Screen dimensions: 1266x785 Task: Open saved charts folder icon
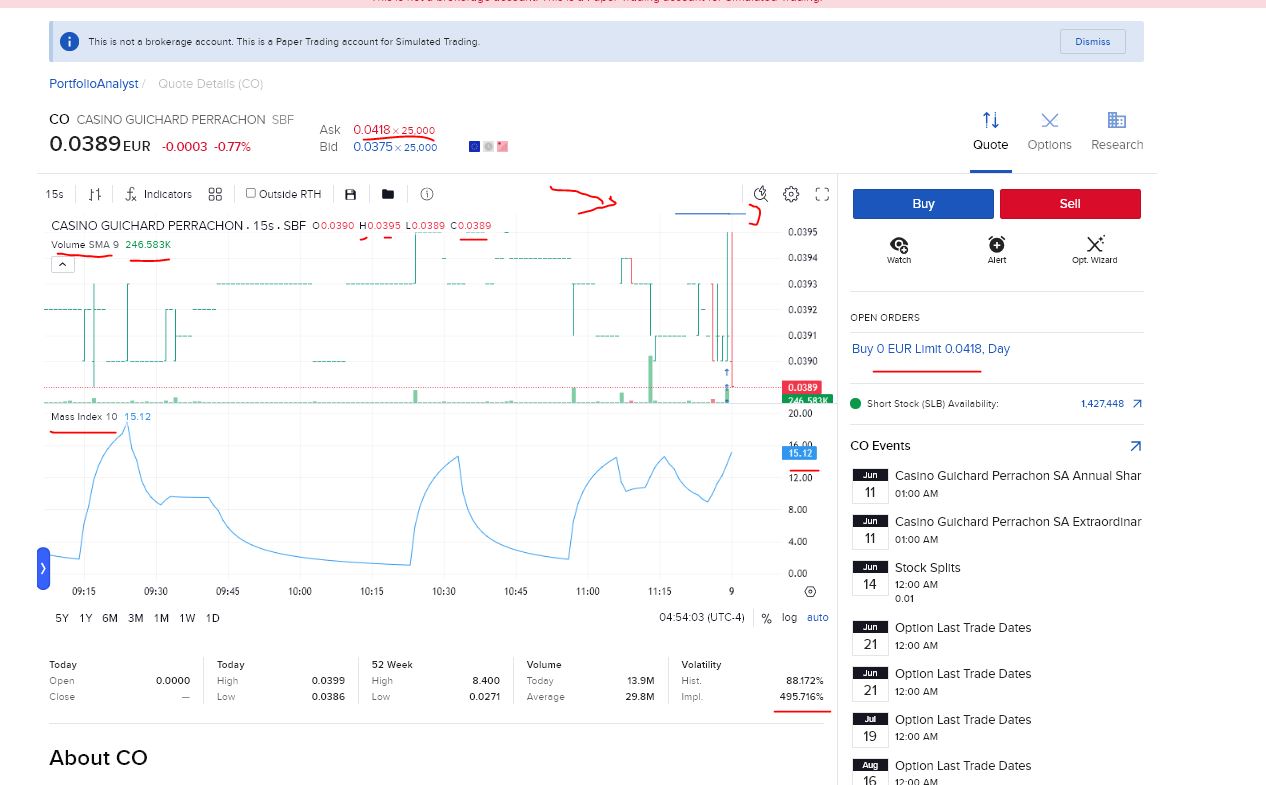pyautogui.click(x=388, y=194)
